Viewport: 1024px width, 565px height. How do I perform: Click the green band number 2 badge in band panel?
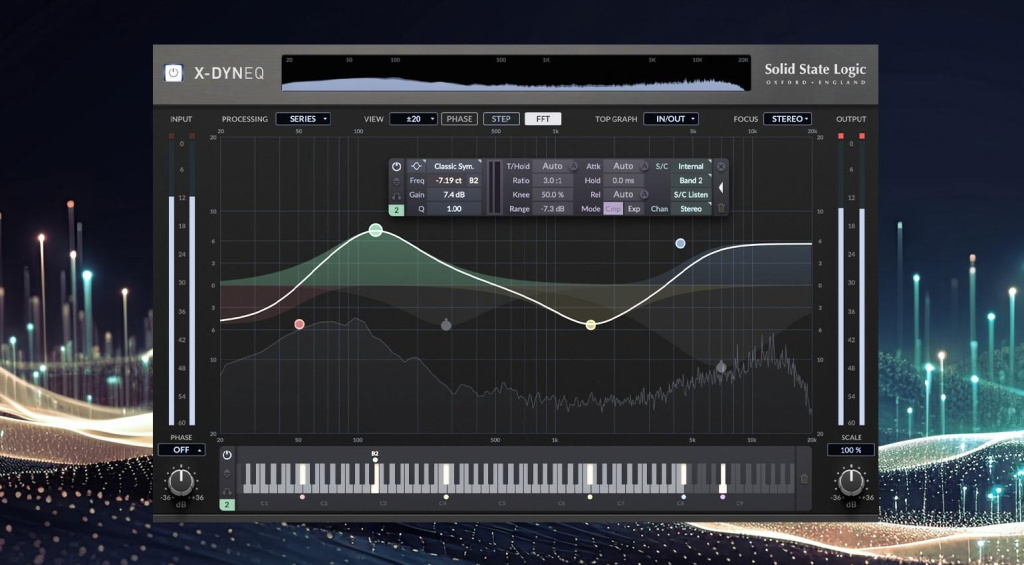(x=396, y=210)
